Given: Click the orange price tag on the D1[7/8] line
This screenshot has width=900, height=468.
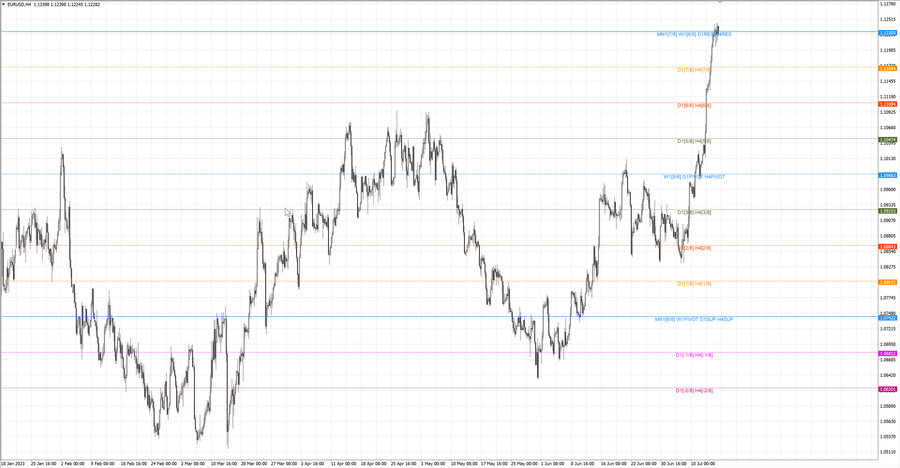Looking at the screenshot, I should click(x=887, y=68).
